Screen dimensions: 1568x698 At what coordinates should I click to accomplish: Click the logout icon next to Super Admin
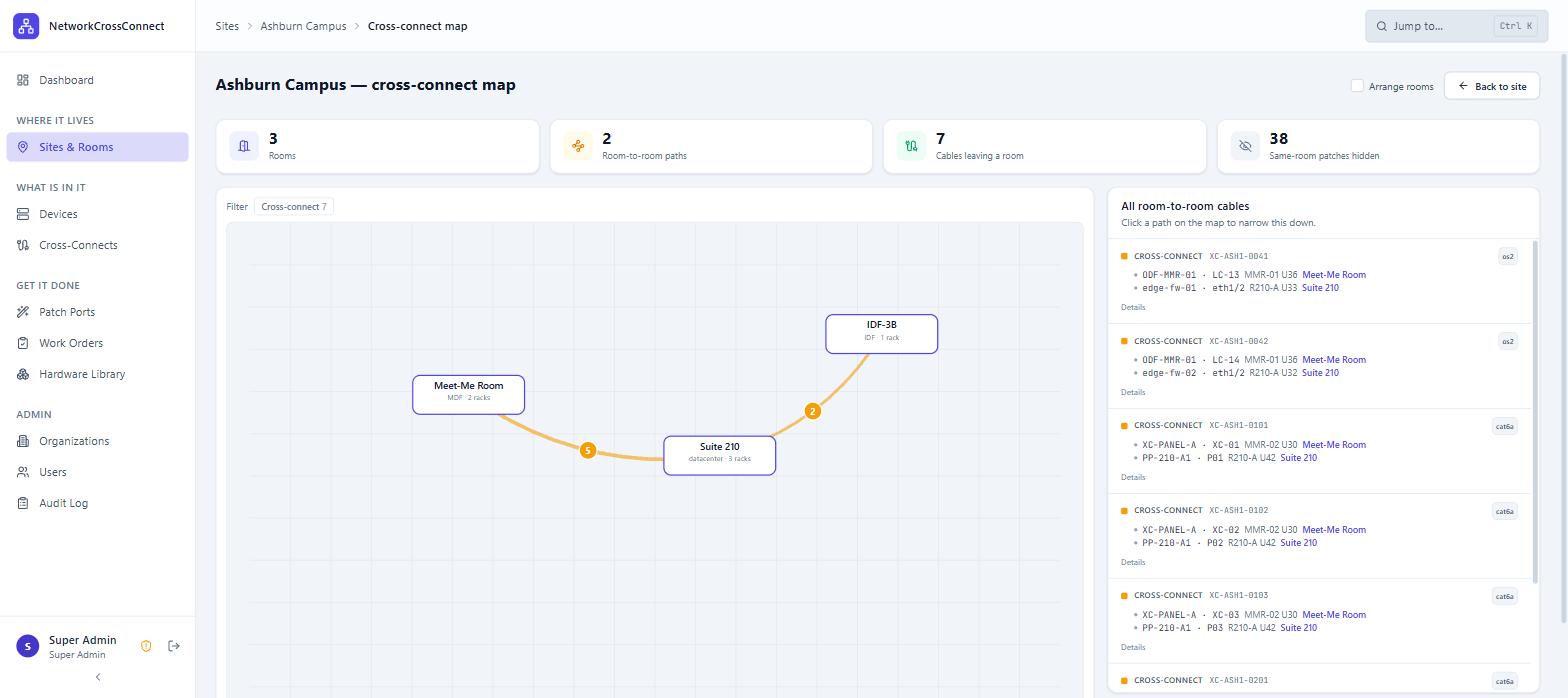(x=174, y=646)
